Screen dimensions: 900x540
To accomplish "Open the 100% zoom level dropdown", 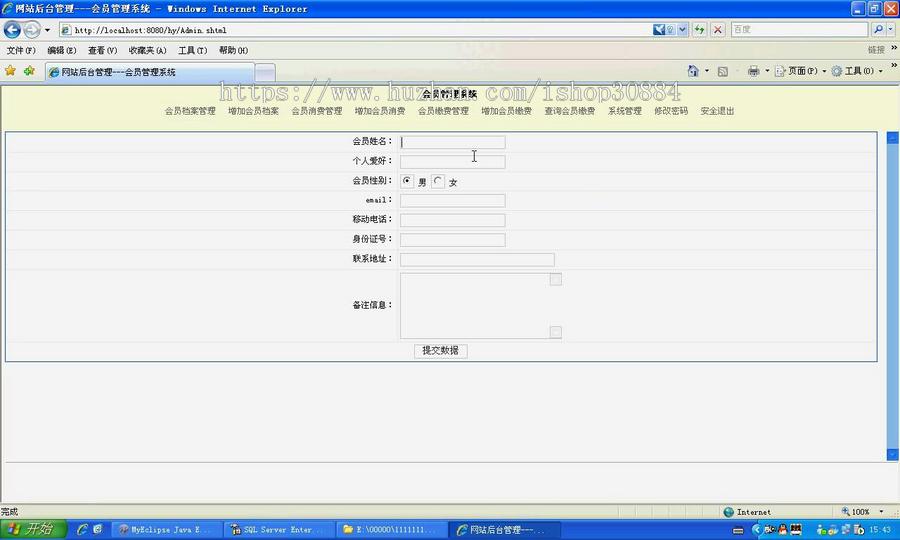I will click(880, 511).
